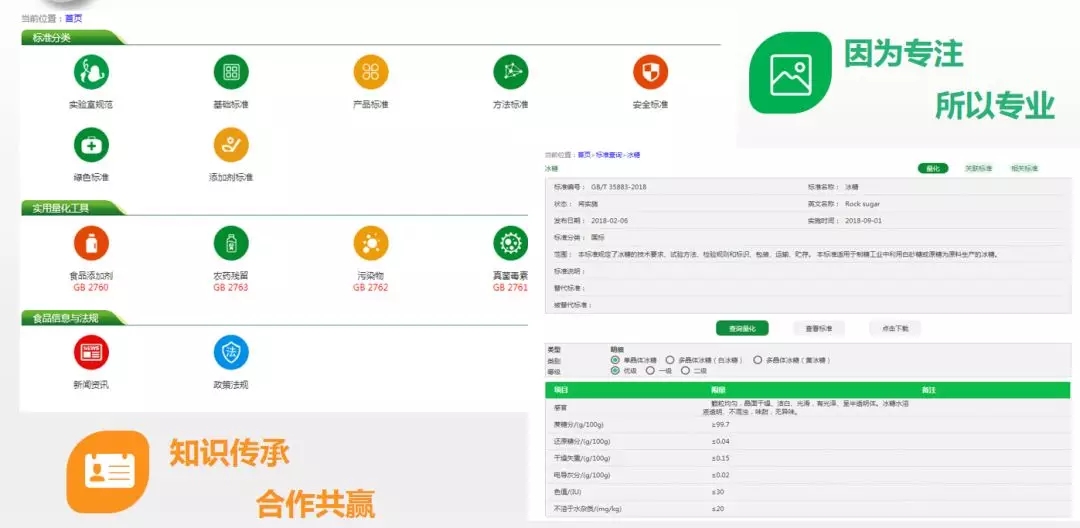Open the 政策法规 law shield icon
Image resolution: width=1080 pixels, height=528 pixels.
tap(231, 352)
